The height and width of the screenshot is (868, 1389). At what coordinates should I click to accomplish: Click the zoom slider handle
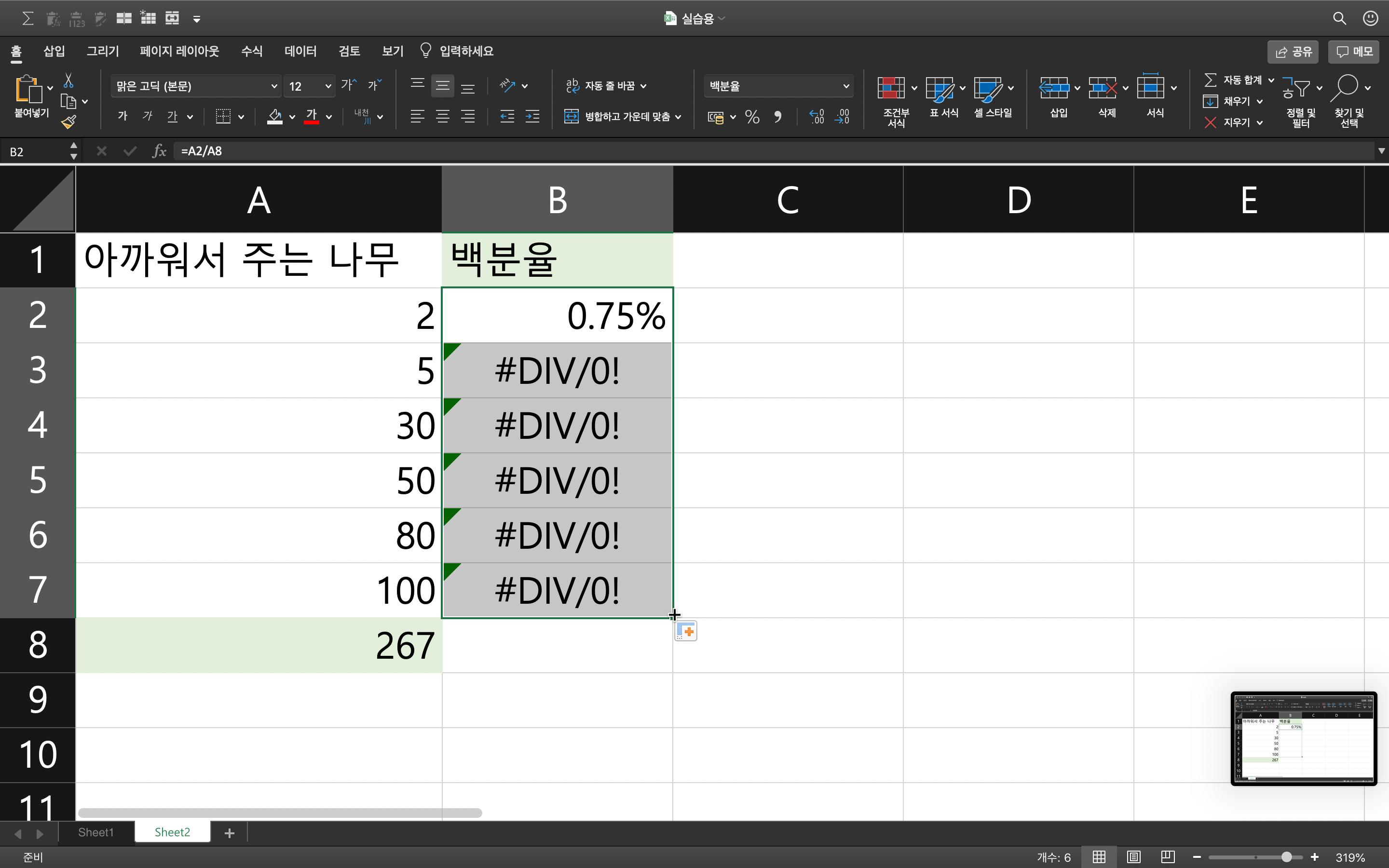pos(1286,857)
